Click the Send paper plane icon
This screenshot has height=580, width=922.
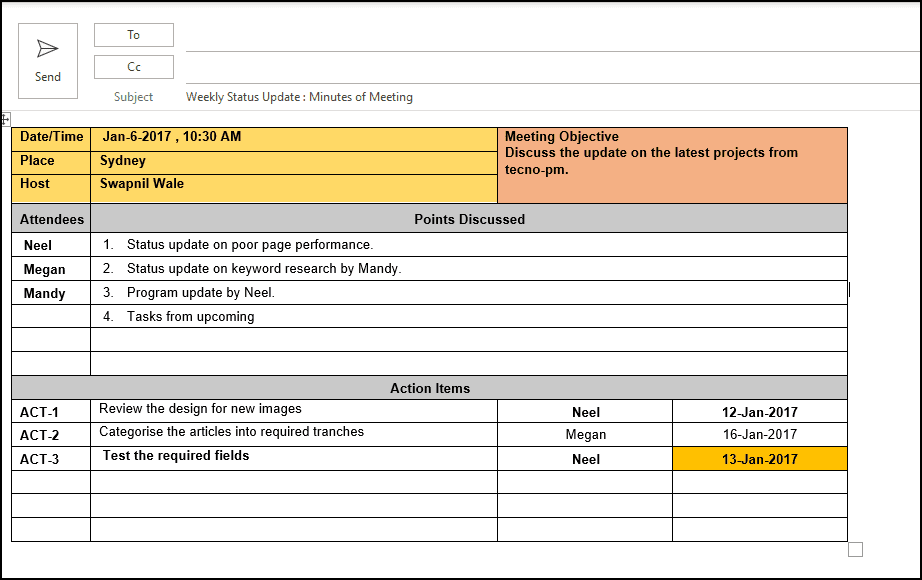pos(47,46)
